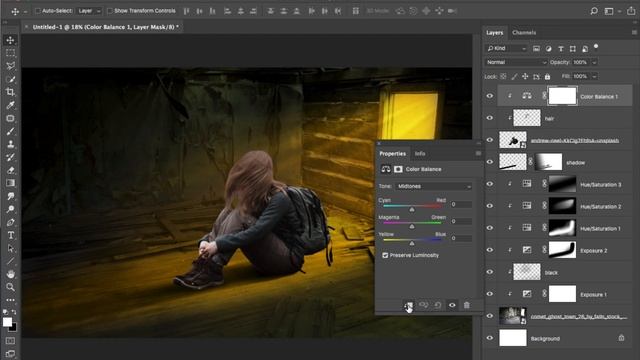Hide the Hue/Saturation 3 layer

pyautogui.click(x=490, y=184)
